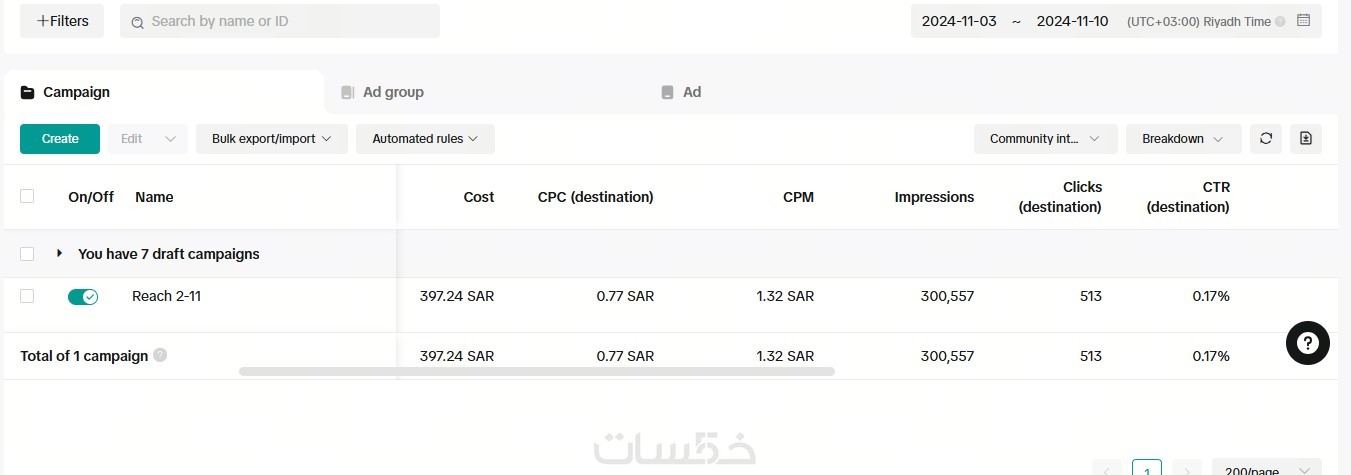Open the Filters button

[x=62, y=21]
